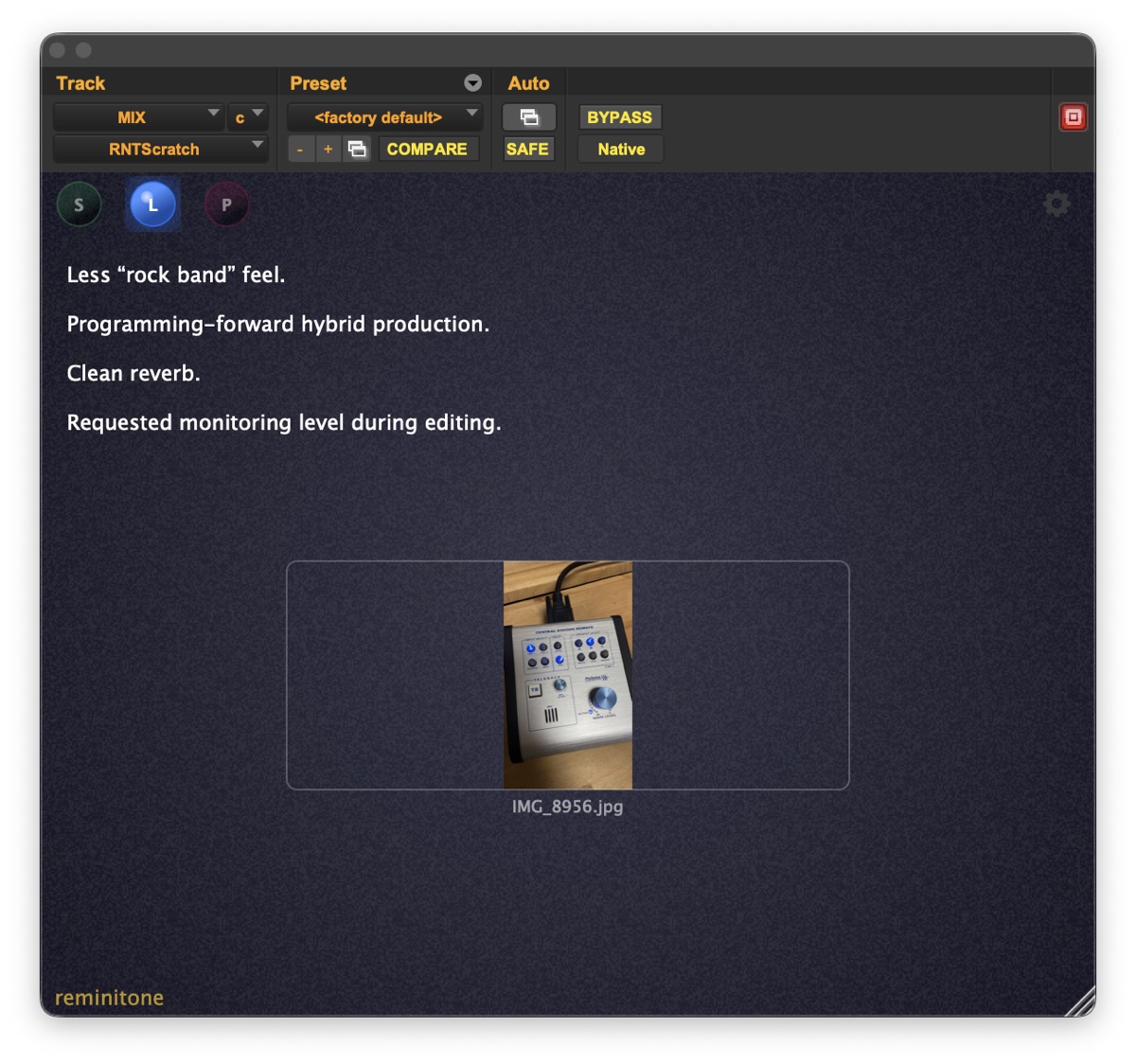Click the copy settings icon beside plus

357,149
